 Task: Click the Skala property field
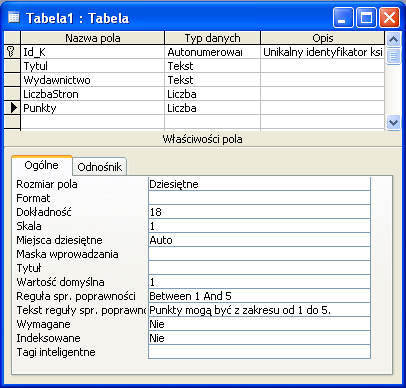[x=259, y=226]
